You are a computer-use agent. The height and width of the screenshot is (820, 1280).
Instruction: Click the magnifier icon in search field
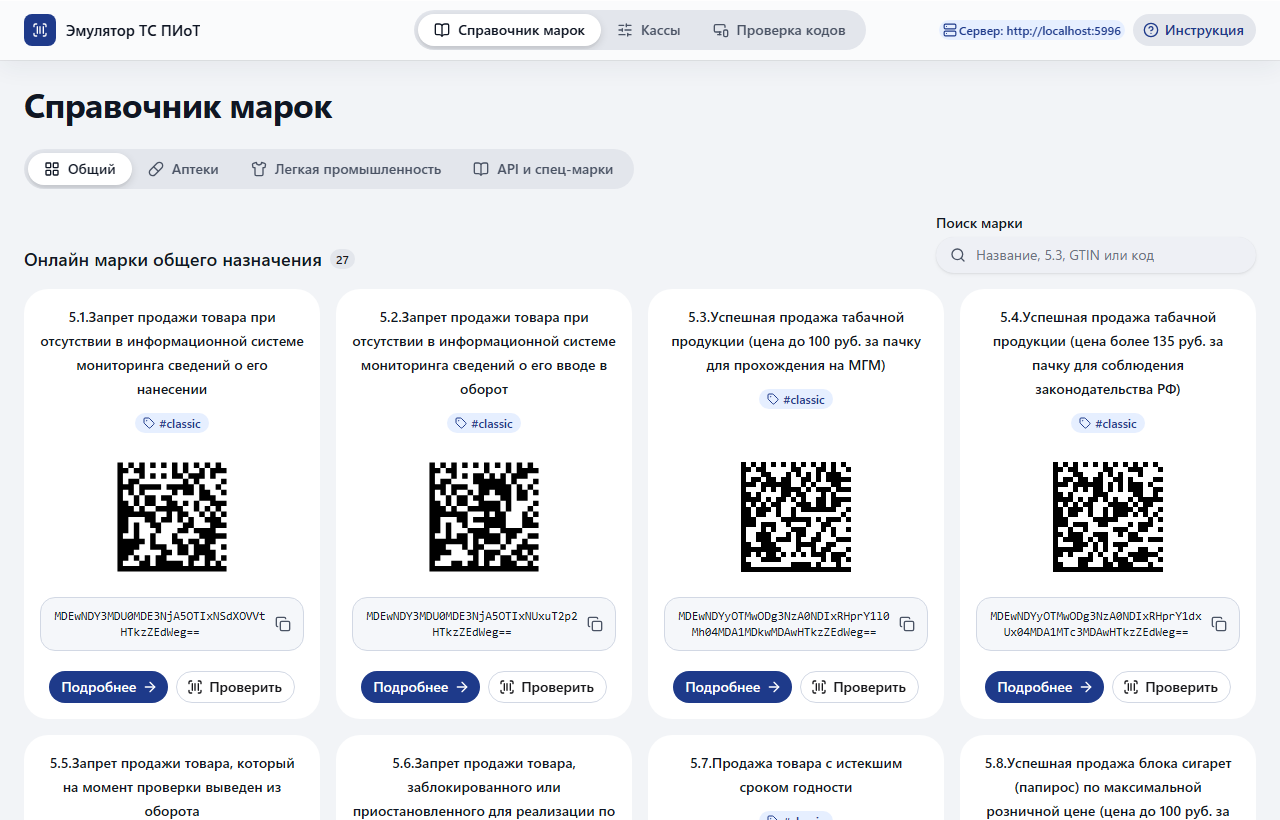958,255
